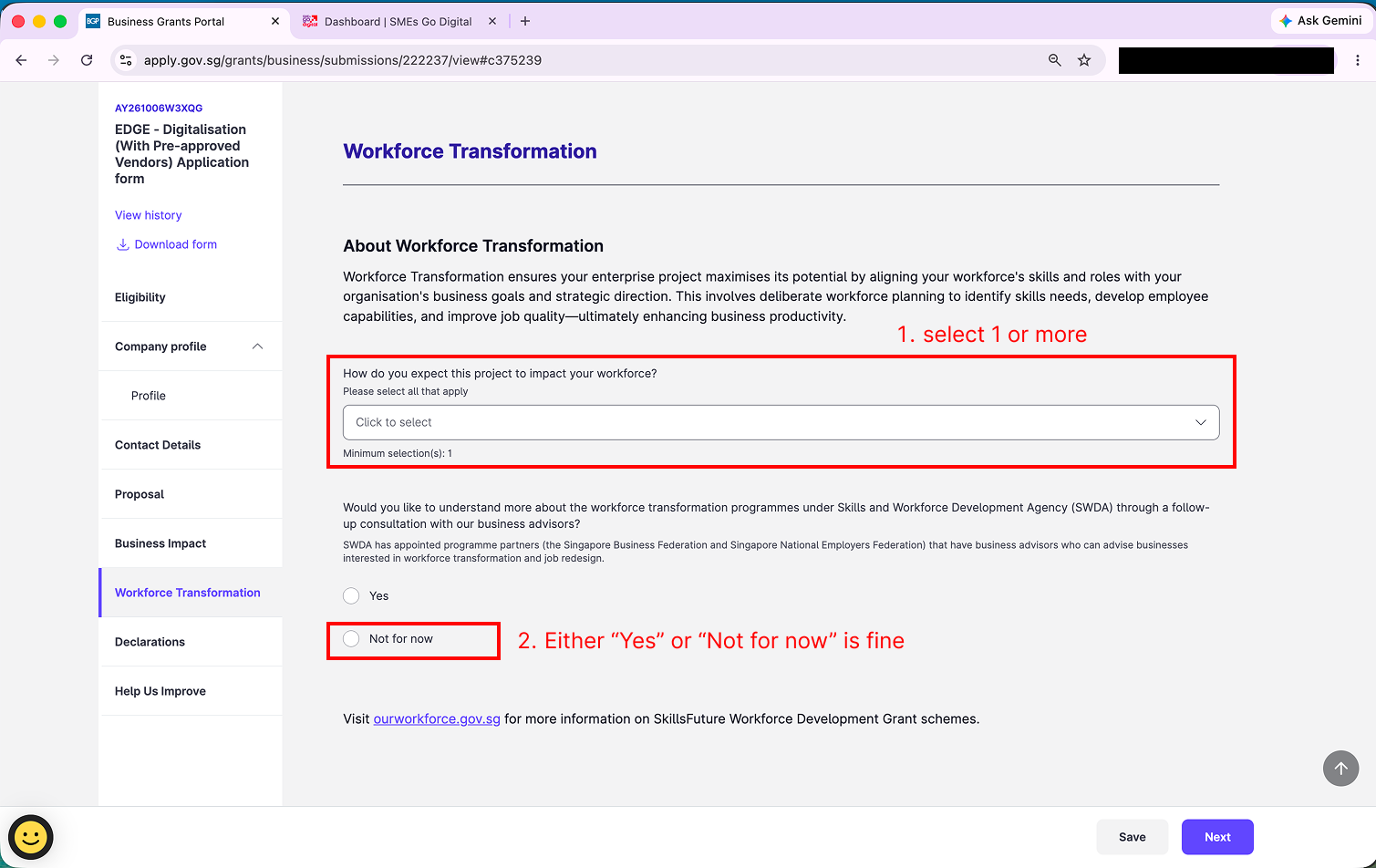1376x868 pixels.
Task: Switch to the Business Grants Portal tab
Action: click(166, 21)
